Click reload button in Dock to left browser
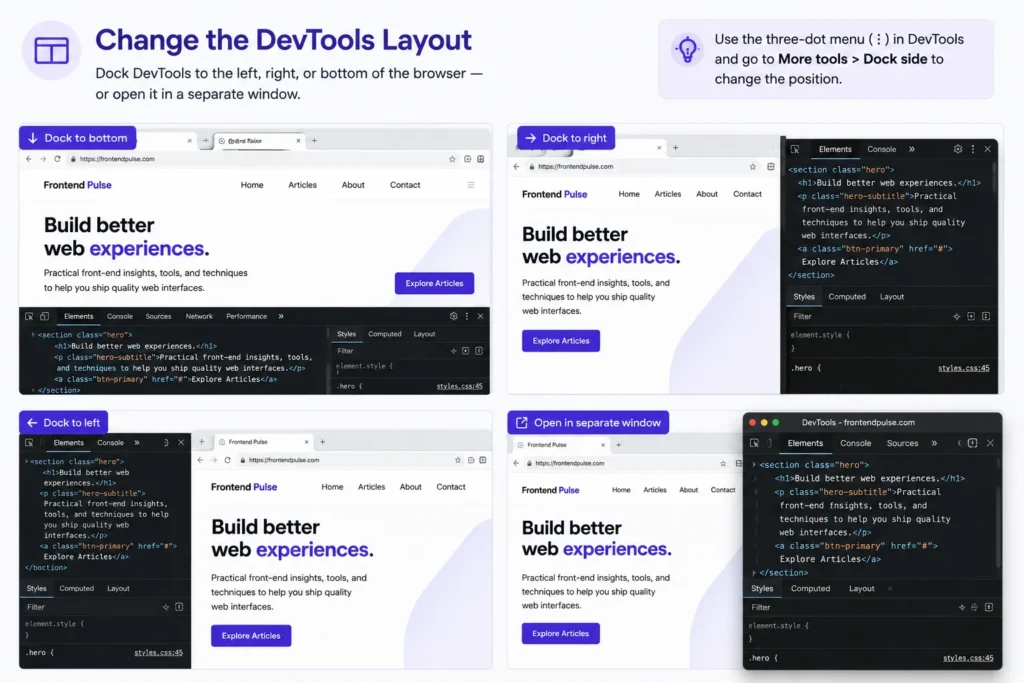 coord(227,460)
